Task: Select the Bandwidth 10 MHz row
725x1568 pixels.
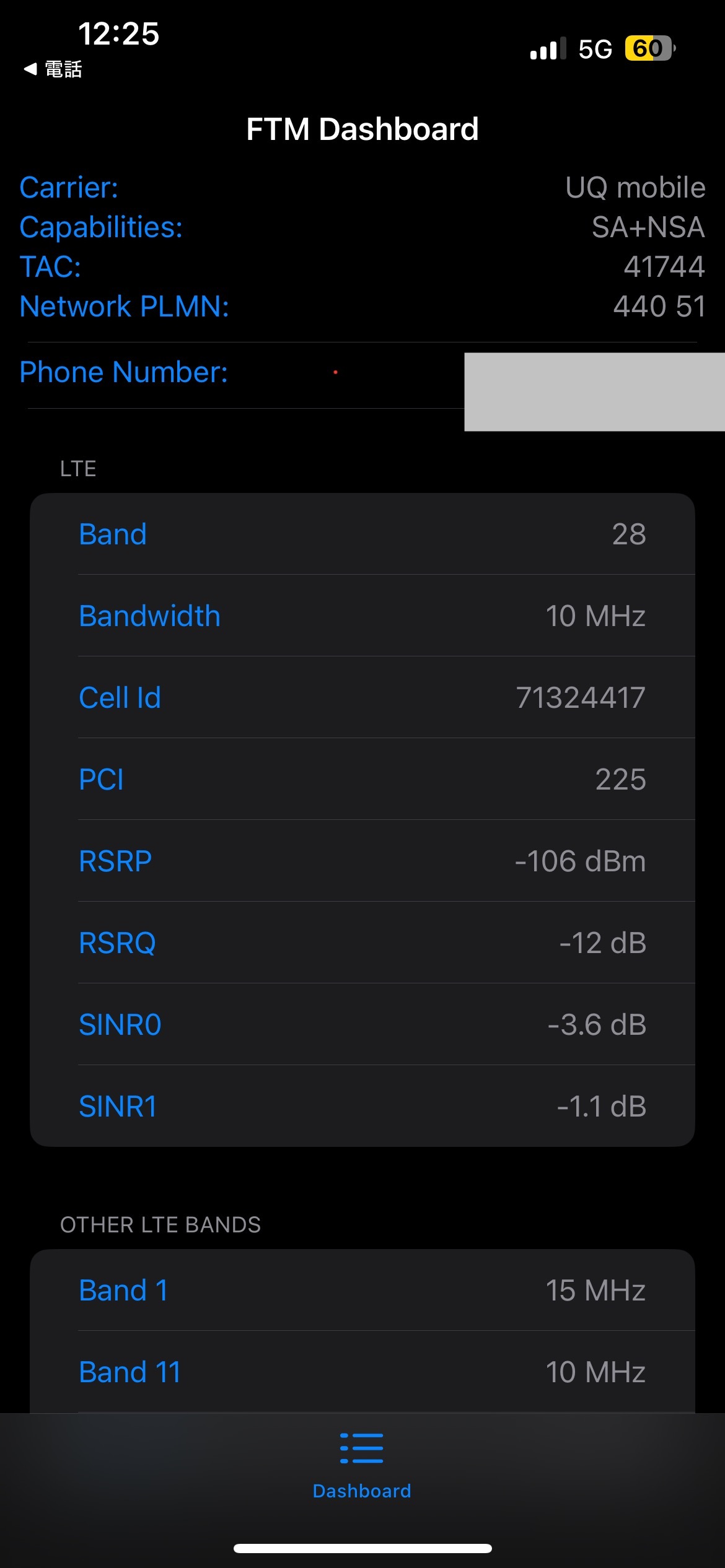Action: [x=362, y=616]
